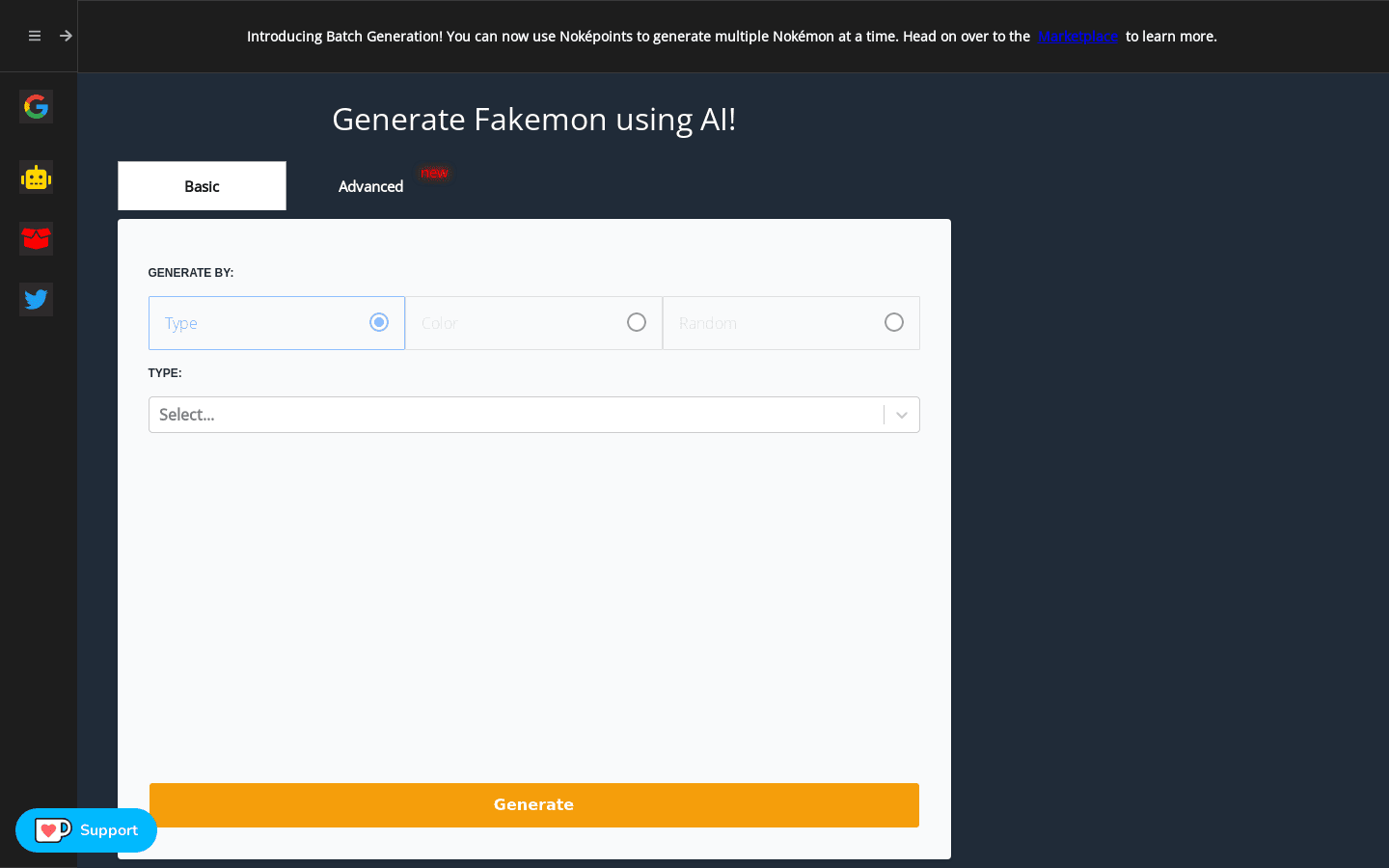Select the Type radio button

click(378, 322)
